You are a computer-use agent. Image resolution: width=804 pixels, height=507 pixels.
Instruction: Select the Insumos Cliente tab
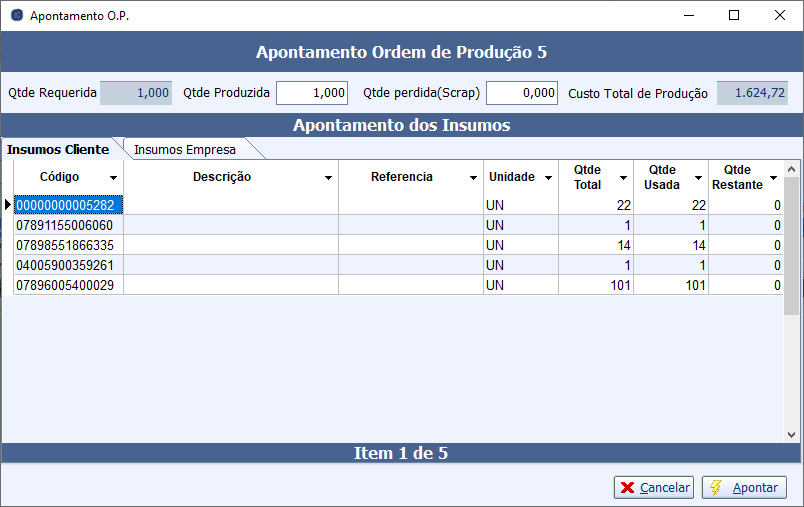pyautogui.click(x=58, y=150)
